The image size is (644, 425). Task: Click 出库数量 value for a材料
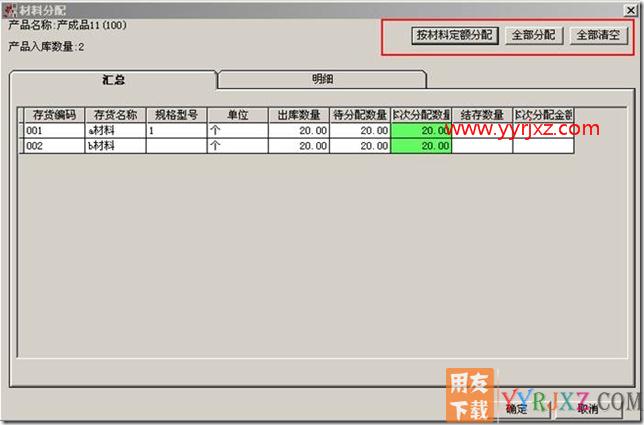(299, 131)
